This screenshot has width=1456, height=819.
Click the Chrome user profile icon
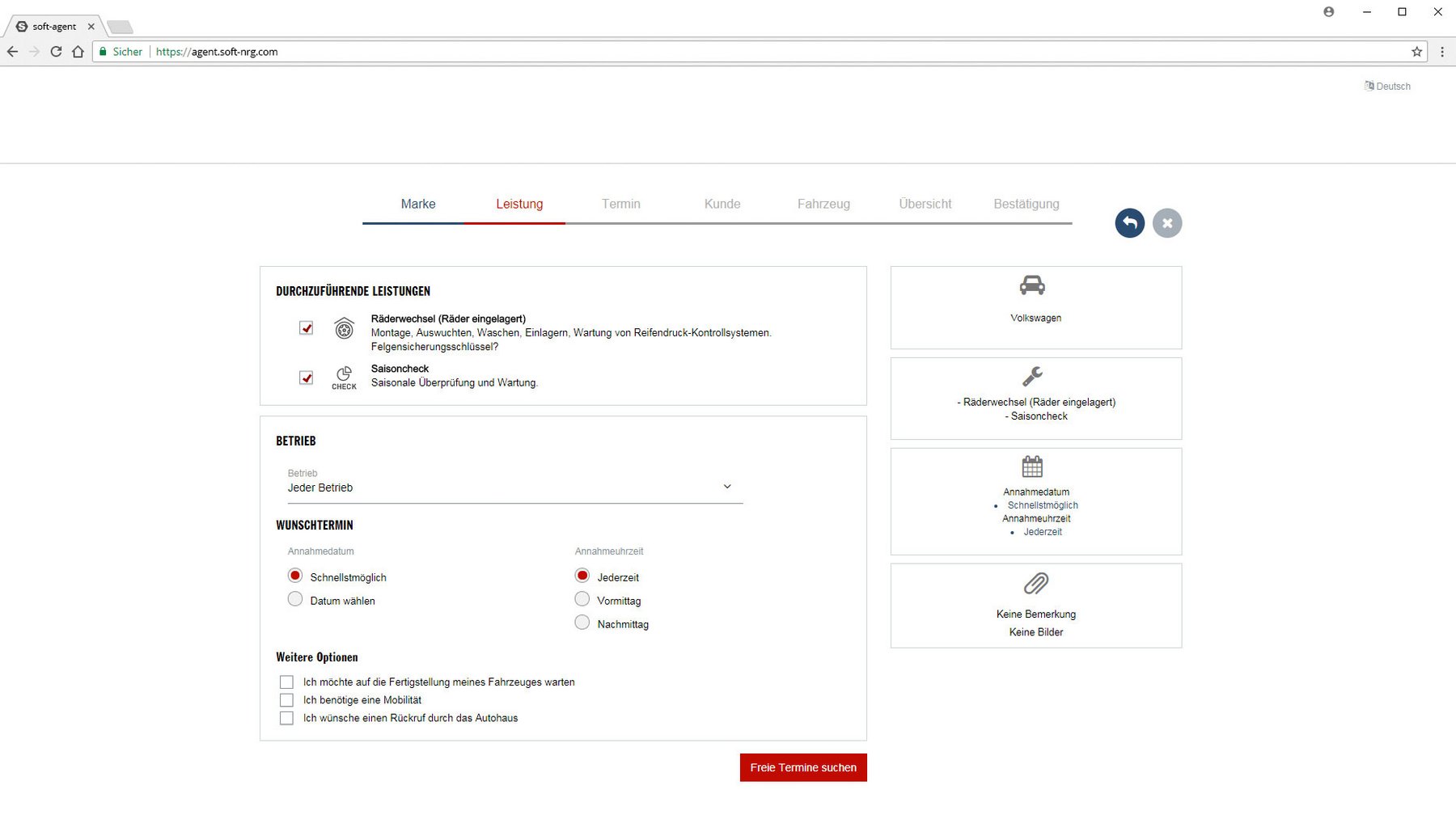(x=1328, y=11)
